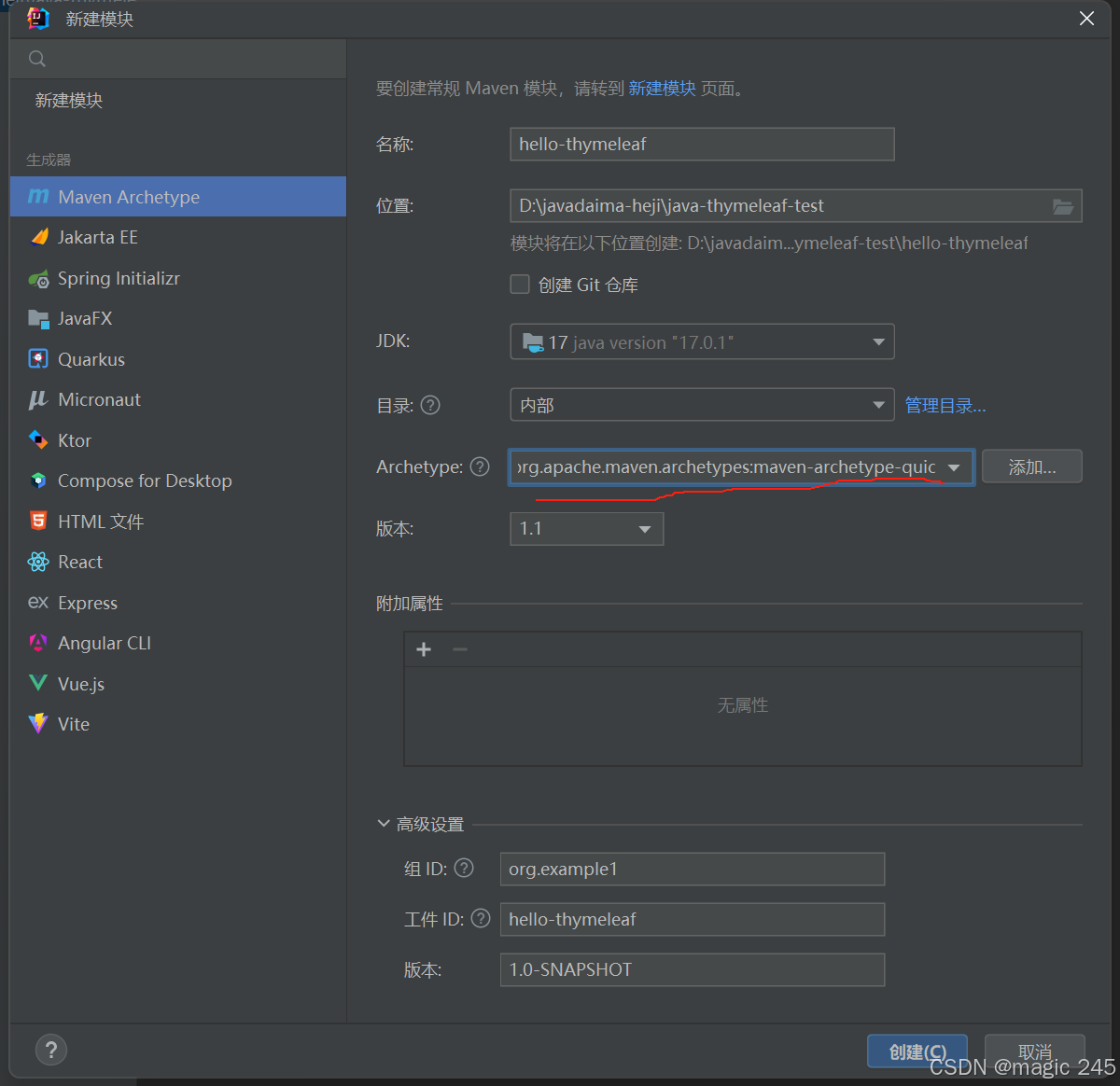Screen dimensions: 1120x1086
Task: Click the IntelliJ logo in title bar
Action: coord(38,19)
